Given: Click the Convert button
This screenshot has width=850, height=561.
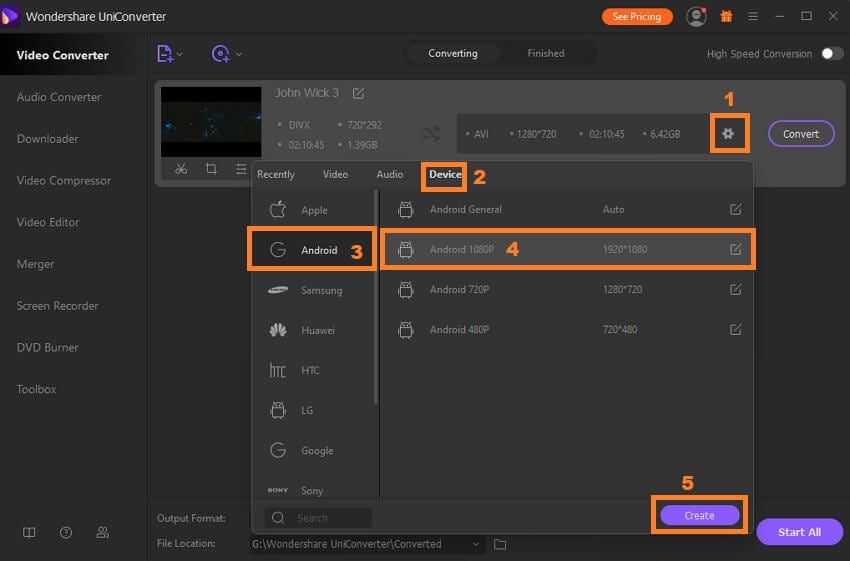Looking at the screenshot, I should point(801,134).
